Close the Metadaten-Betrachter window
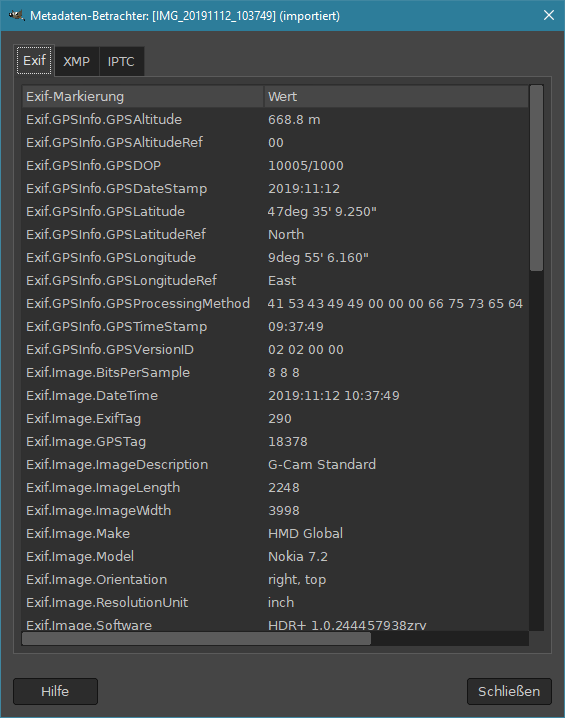This screenshot has width=565, height=718. [x=549, y=16]
